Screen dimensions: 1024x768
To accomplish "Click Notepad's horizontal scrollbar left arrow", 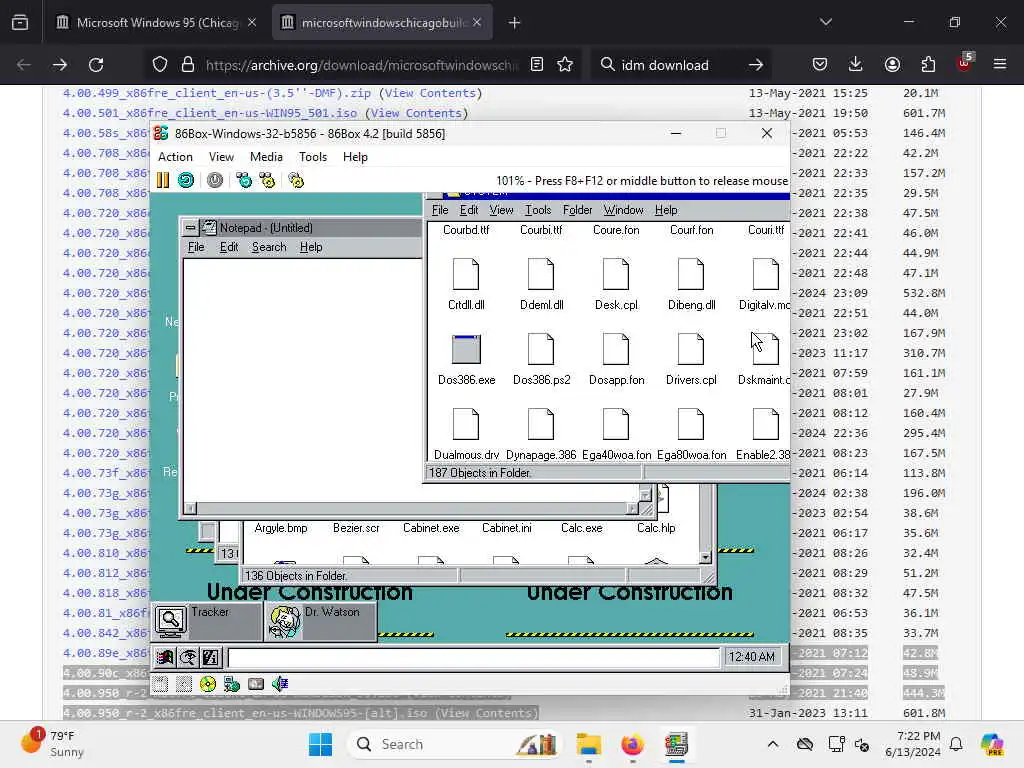I will coord(190,508).
